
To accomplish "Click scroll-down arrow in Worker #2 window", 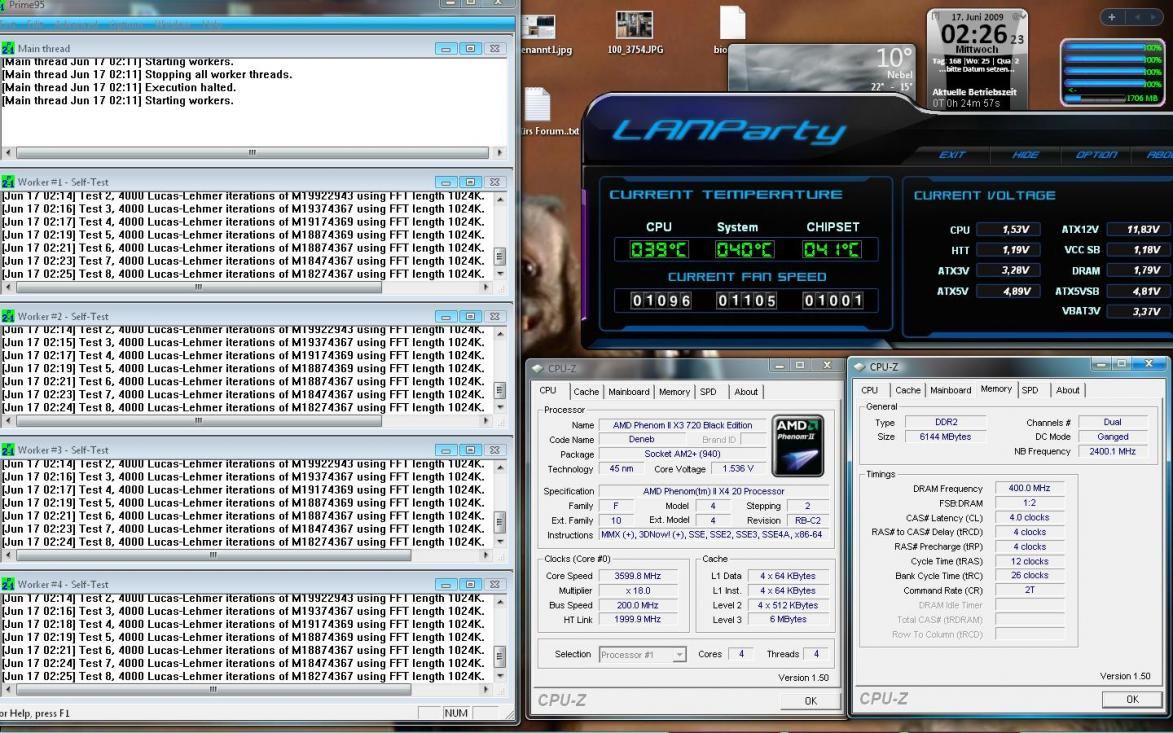I will pyautogui.click(x=500, y=408).
